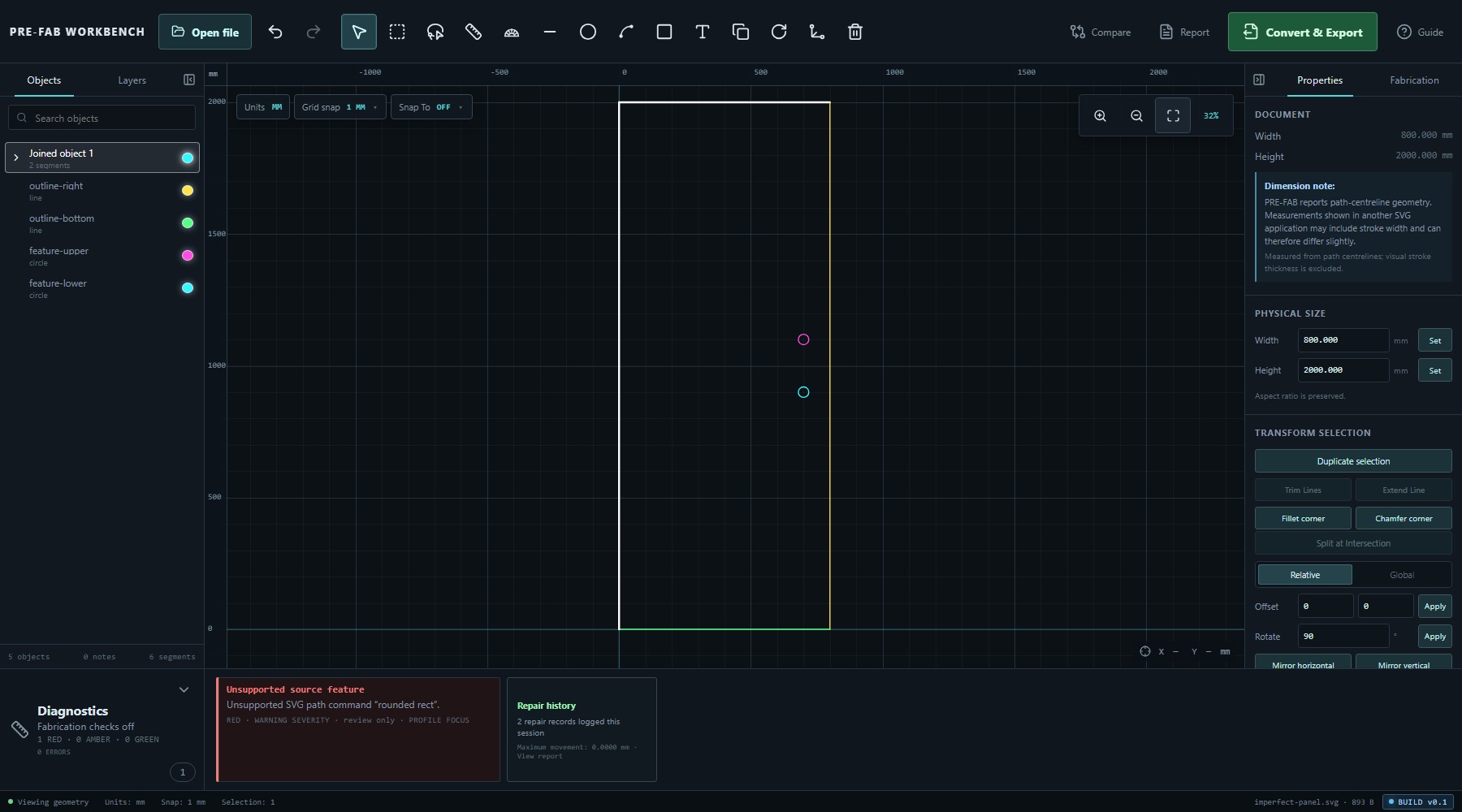1462x812 pixels.
Task: Collapse the Diagnostics panel chevron
Action: click(x=184, y=689)
